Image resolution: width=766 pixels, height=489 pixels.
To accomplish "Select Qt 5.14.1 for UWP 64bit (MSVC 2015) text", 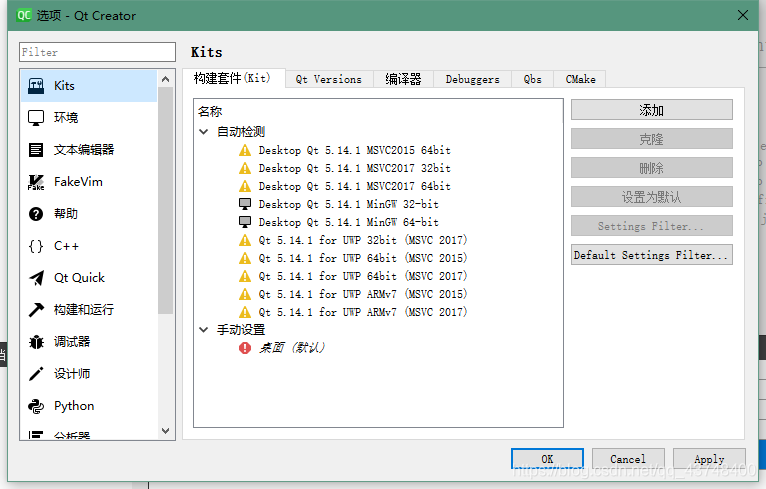I will point(363,258).
